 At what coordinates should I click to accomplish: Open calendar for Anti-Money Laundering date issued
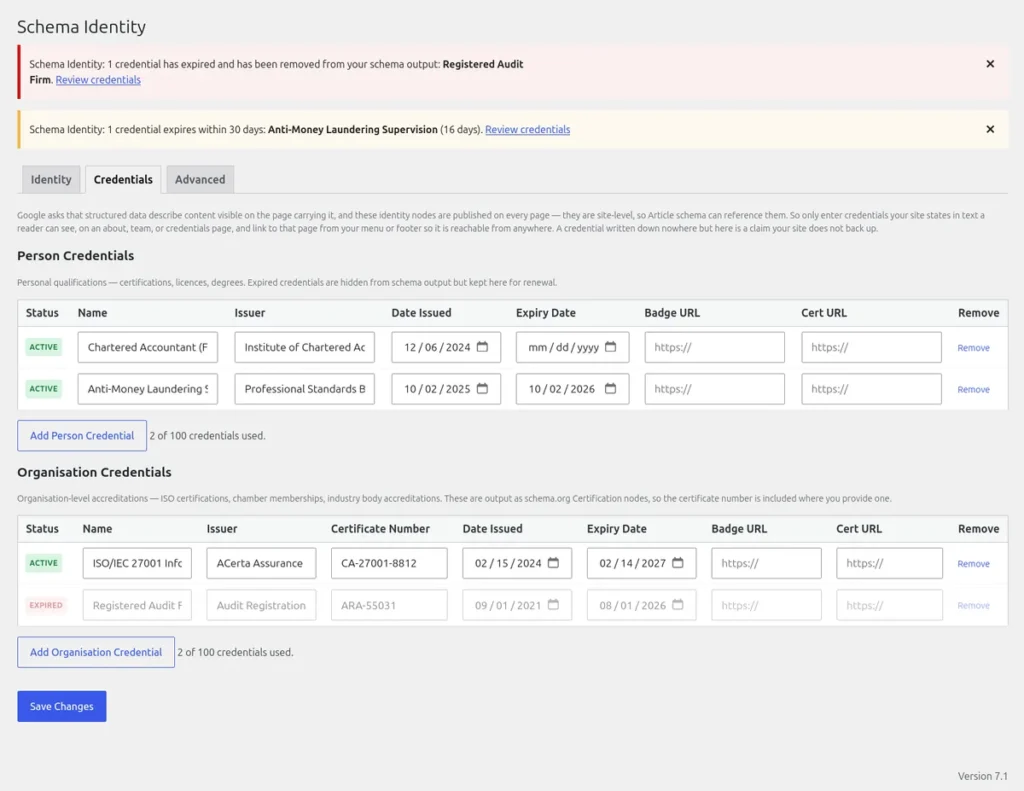pos(482,389)
